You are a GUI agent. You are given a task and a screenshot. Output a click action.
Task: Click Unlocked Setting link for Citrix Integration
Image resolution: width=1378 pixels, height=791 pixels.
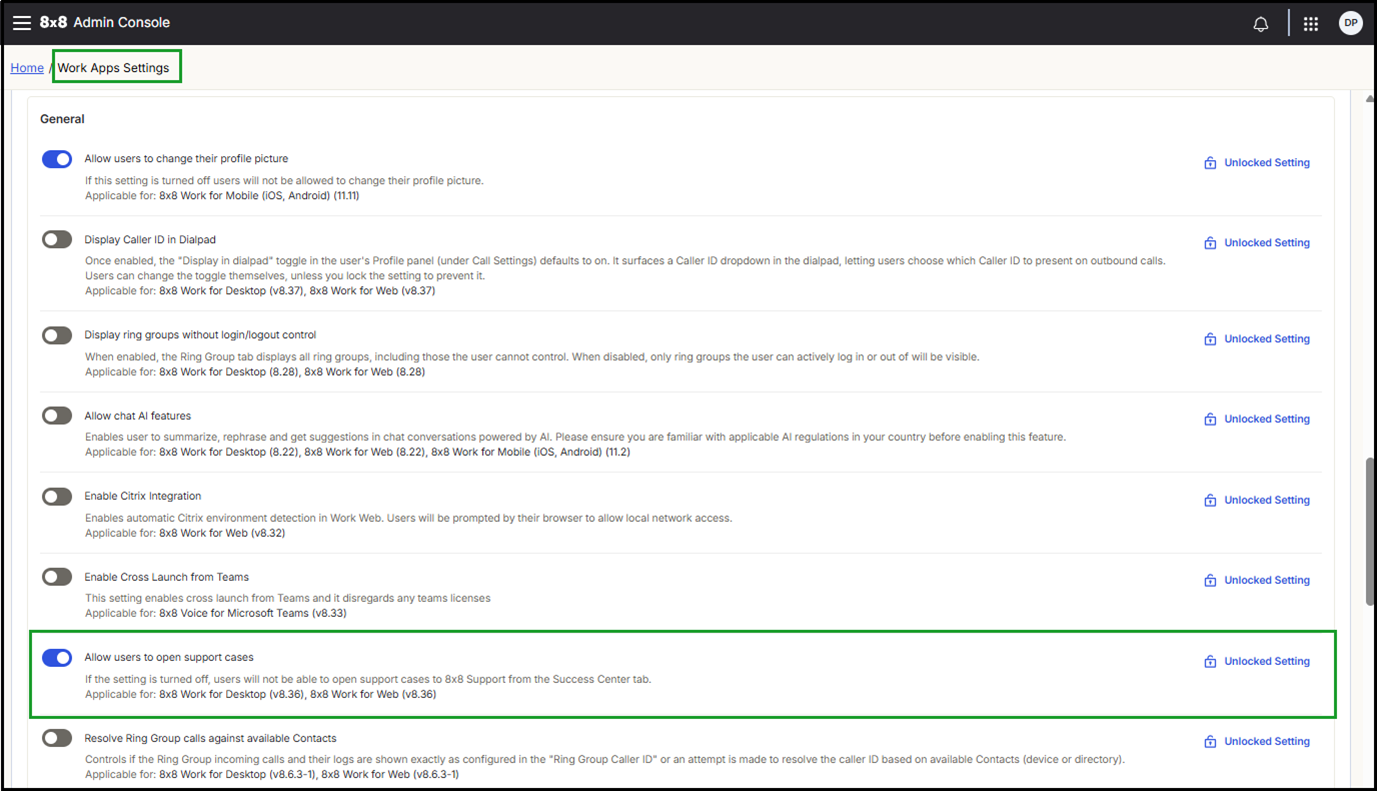point(1267,500)
